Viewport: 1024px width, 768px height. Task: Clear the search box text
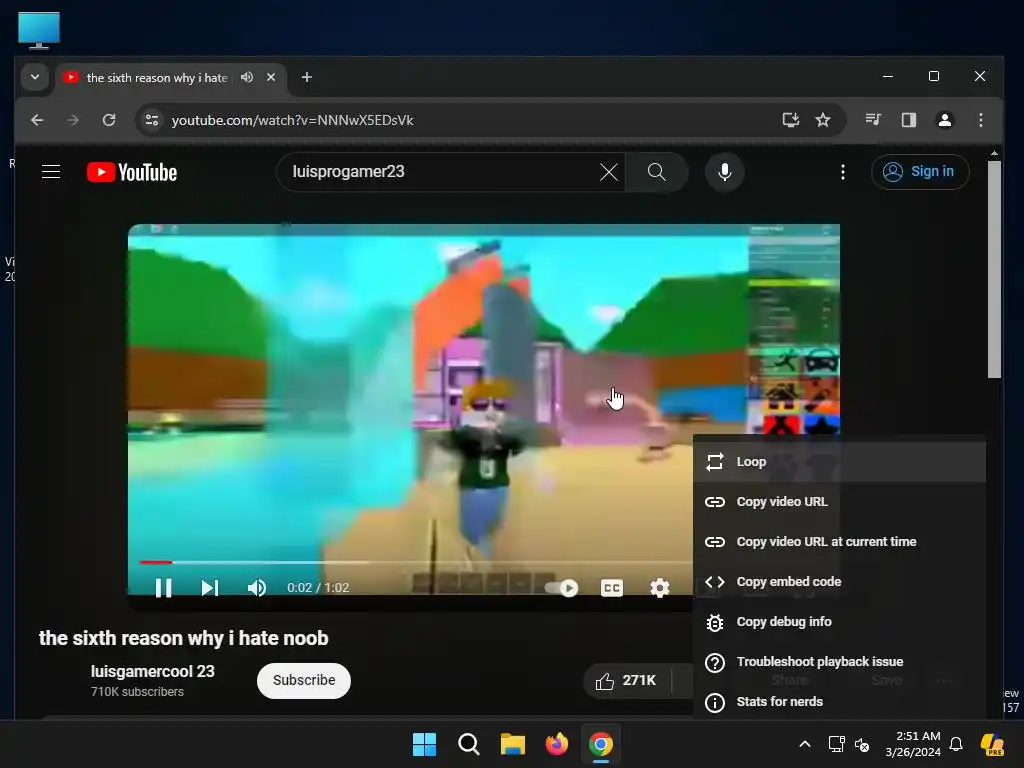coord(609,172)
